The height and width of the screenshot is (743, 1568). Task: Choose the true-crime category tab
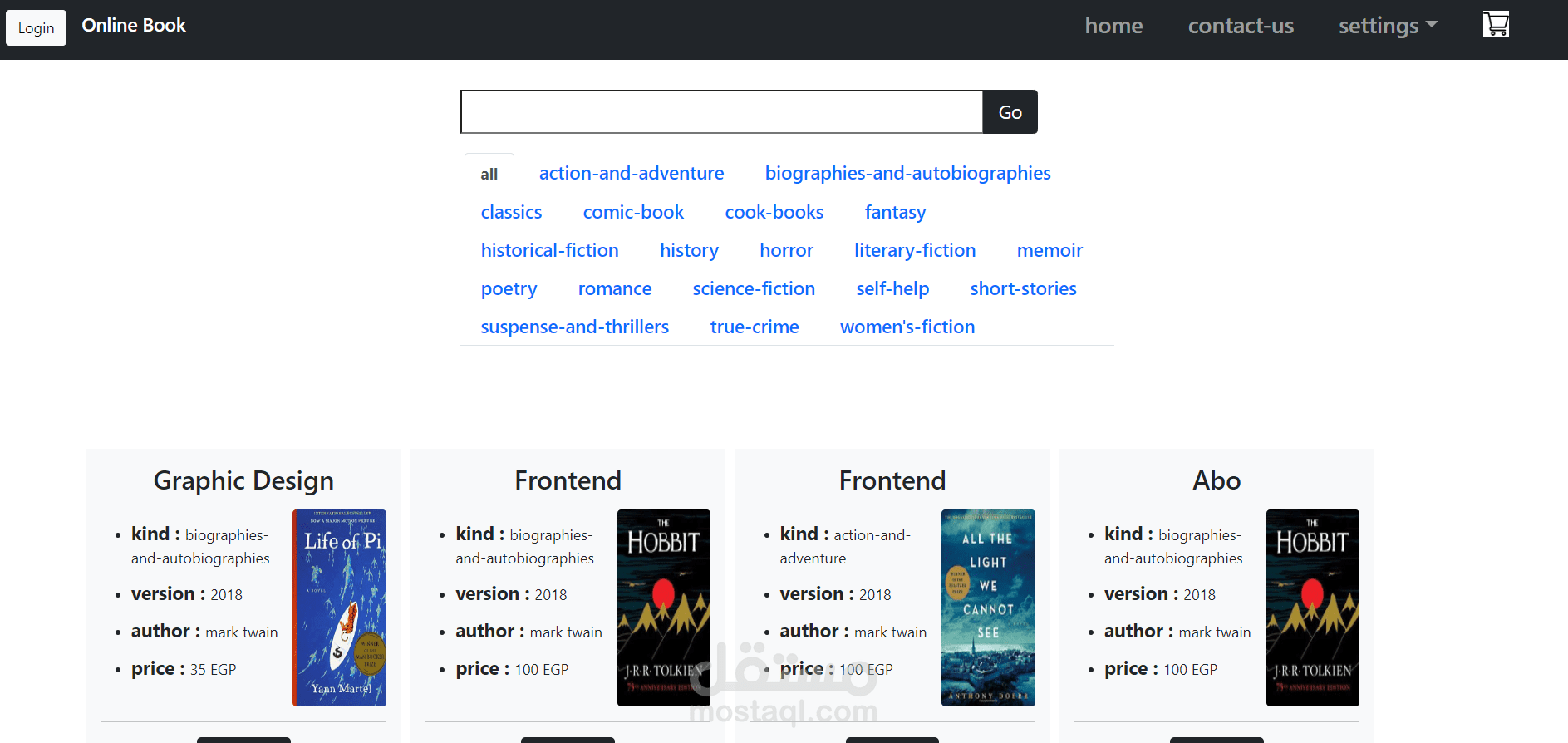point(755,327)
